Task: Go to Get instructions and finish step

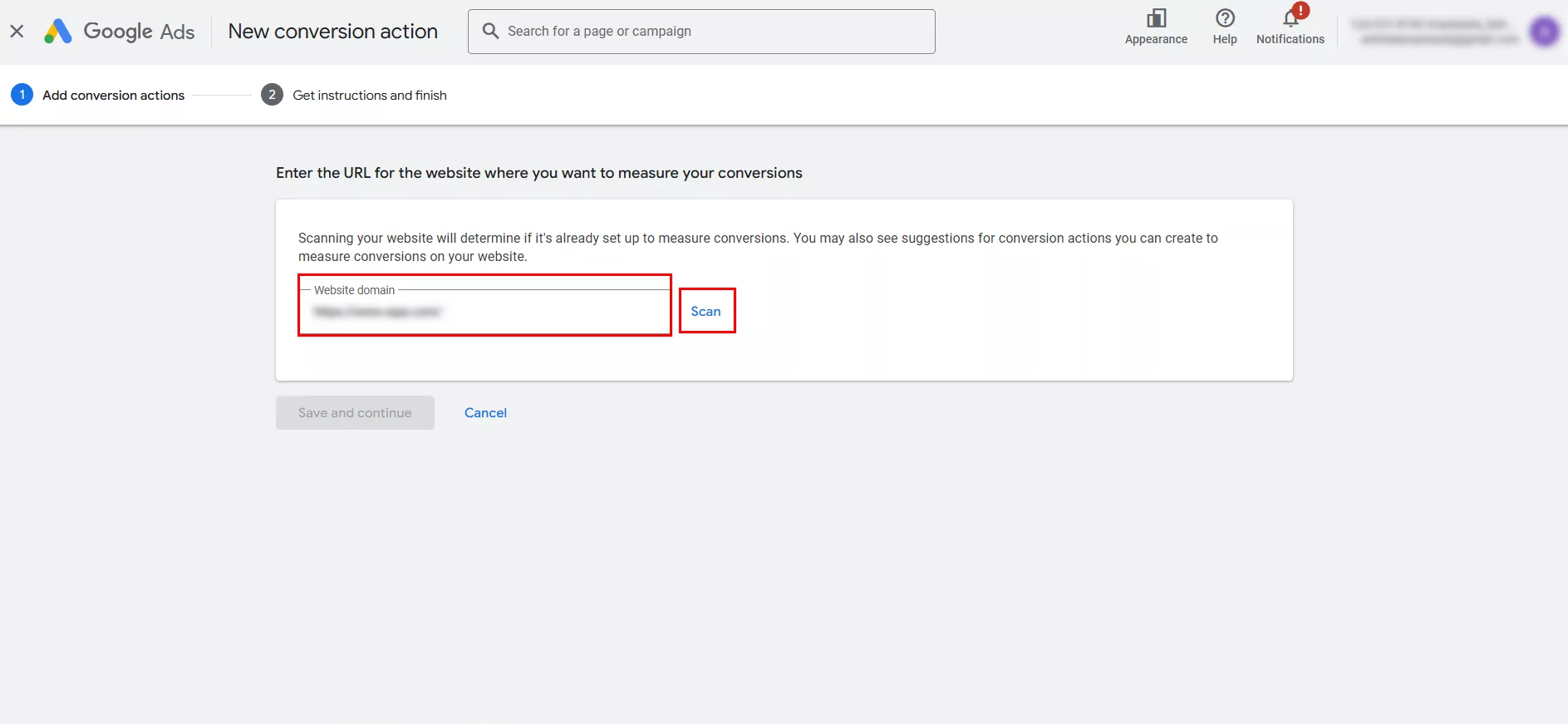Action: pos(370,96)
